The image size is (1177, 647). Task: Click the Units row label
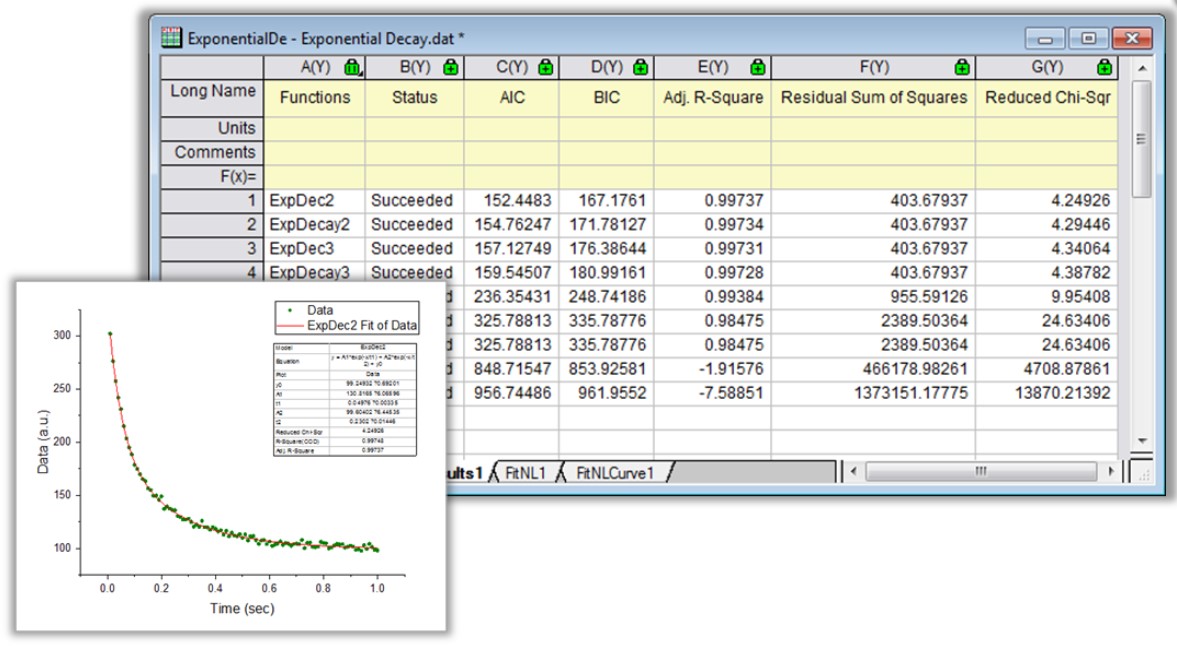212,128
